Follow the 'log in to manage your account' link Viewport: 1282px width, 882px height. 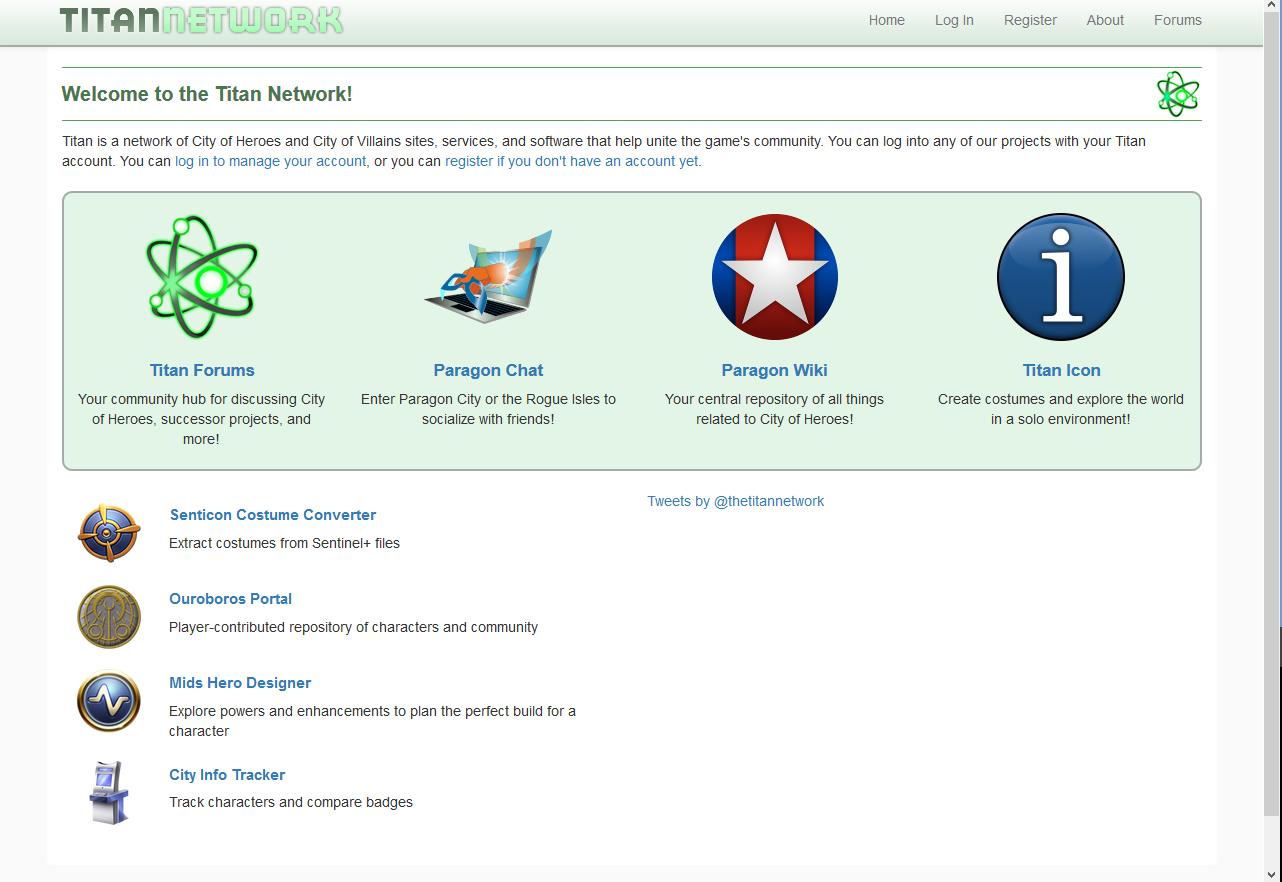click(x=270, y=161)
